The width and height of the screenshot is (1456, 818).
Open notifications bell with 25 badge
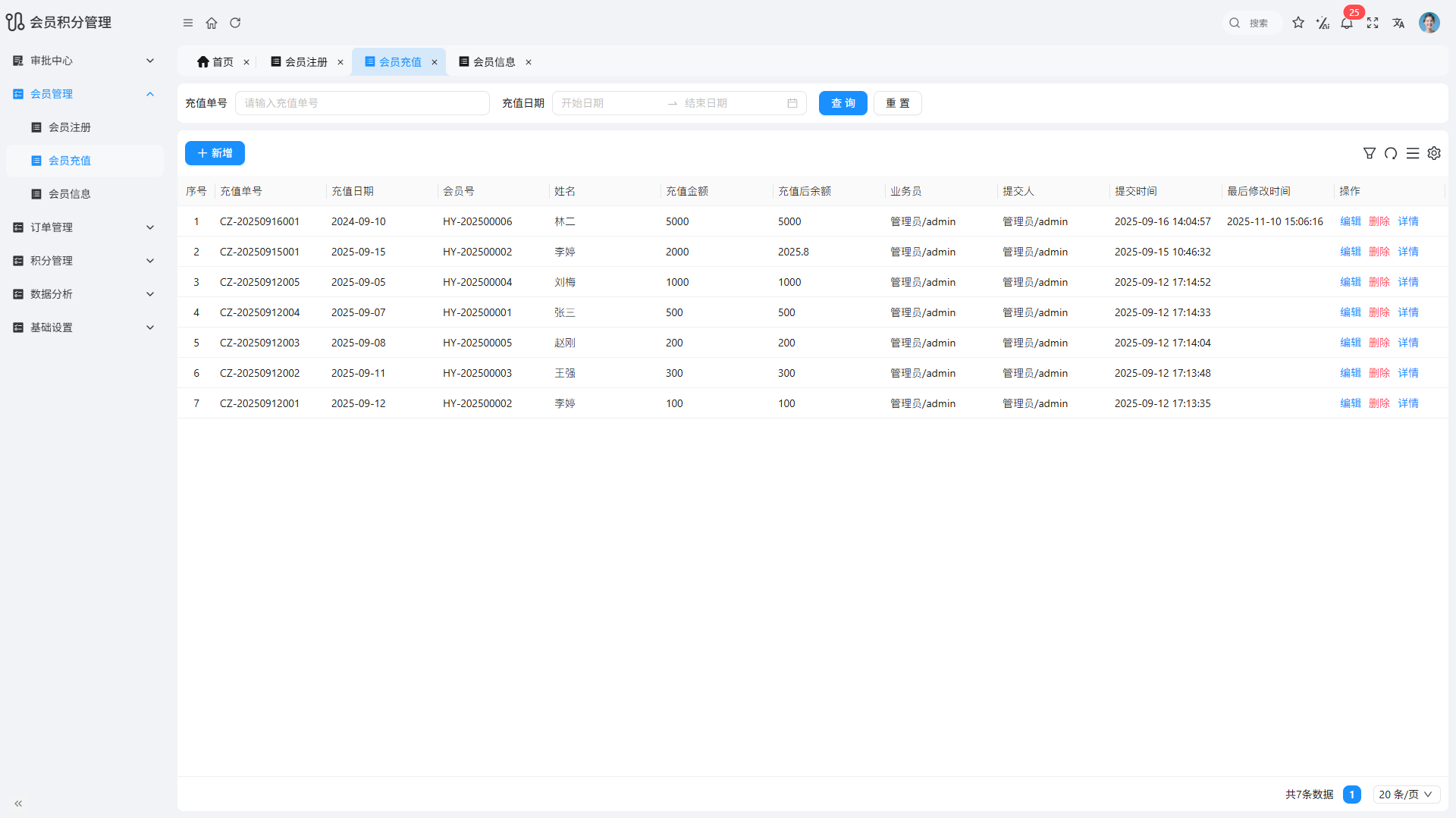(x=1347, y=23)
